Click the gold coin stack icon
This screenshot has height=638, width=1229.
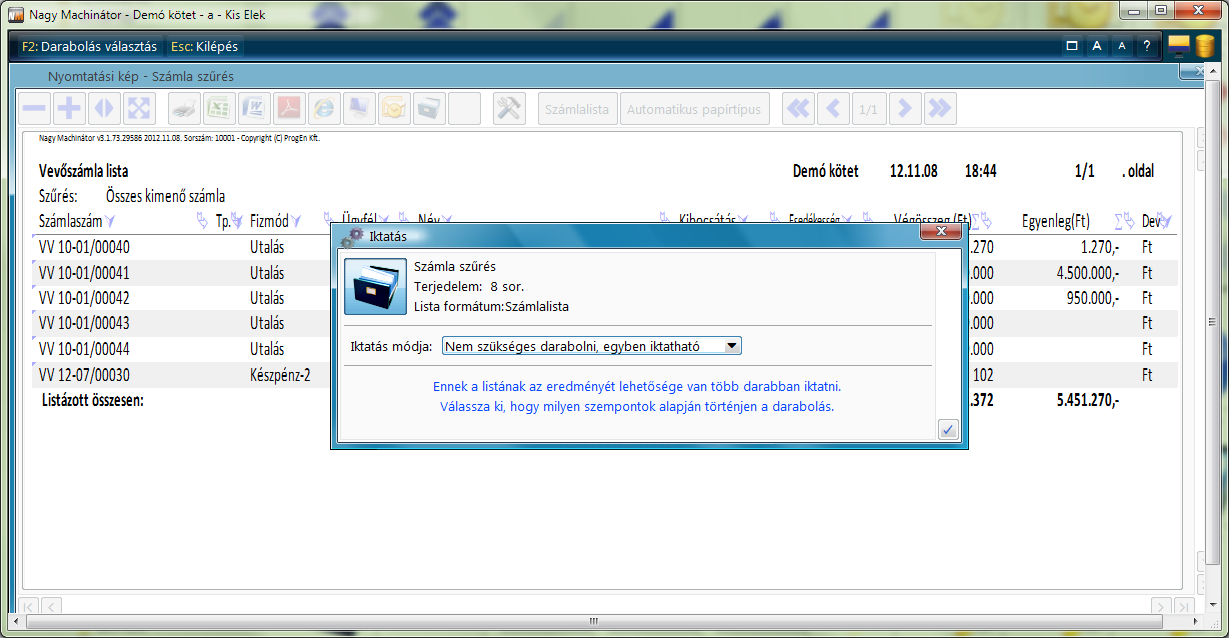1204,46
